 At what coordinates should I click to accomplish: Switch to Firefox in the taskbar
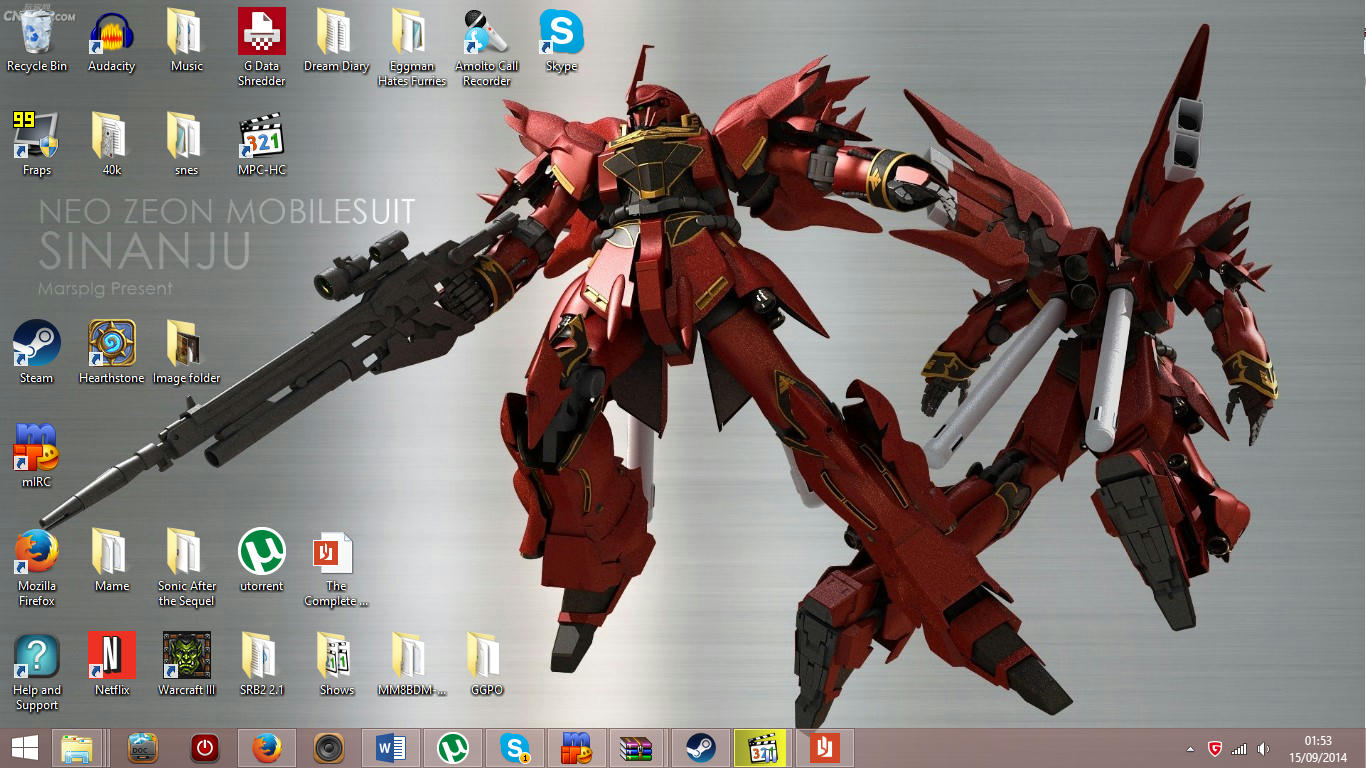(267, 748)
